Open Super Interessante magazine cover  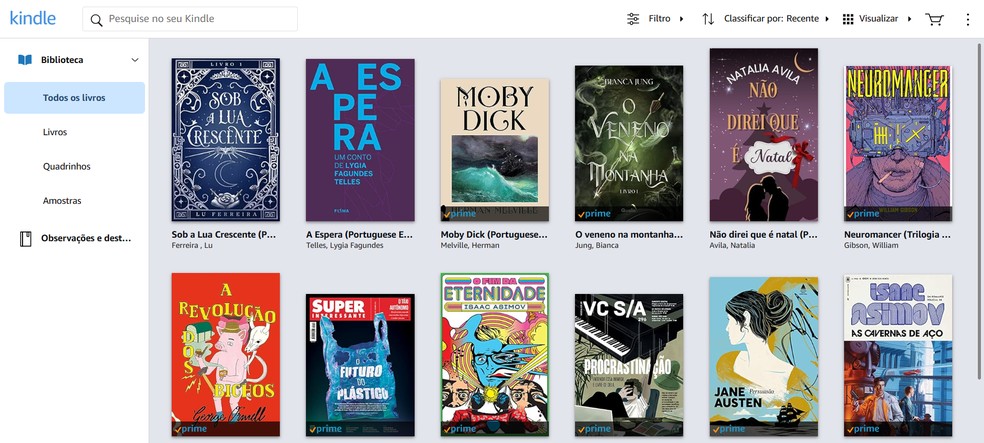point(360,365)
